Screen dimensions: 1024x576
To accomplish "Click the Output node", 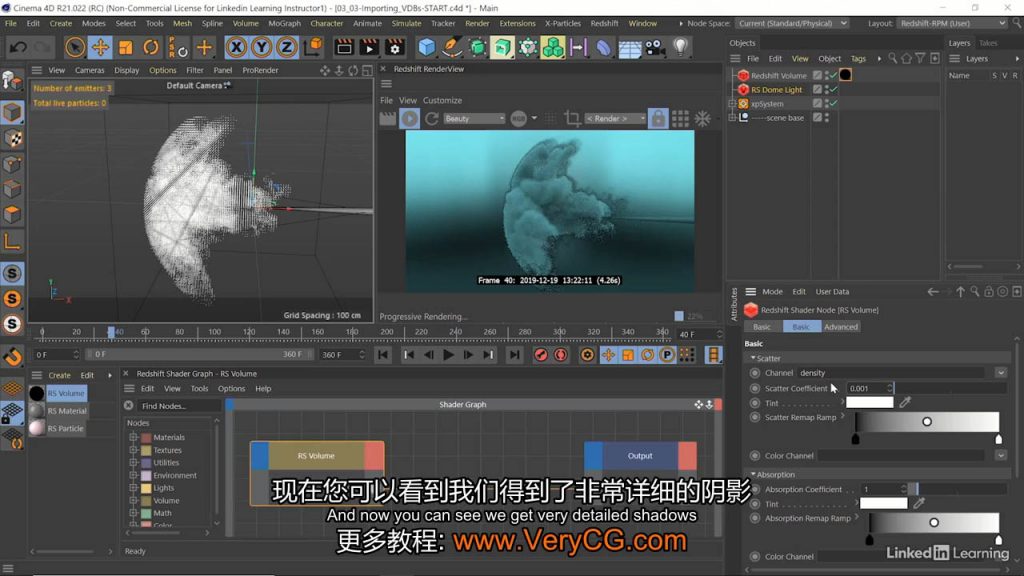I will tap(640, 456).
